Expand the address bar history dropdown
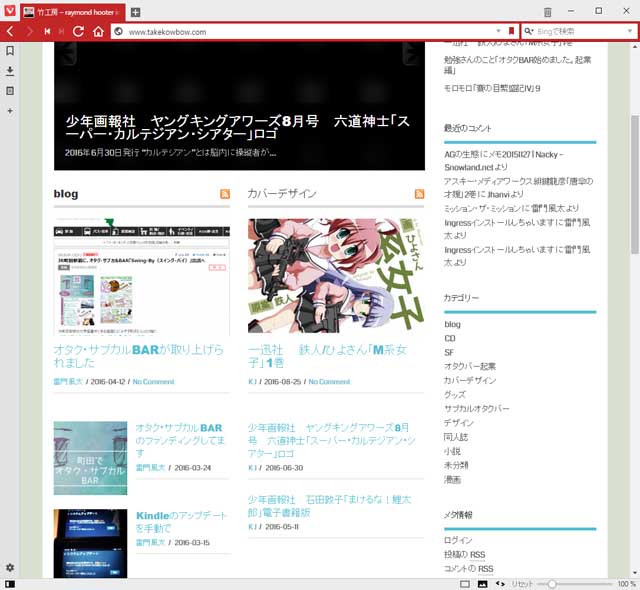Viewport: 640px width, 590px height. click(498, 31)
